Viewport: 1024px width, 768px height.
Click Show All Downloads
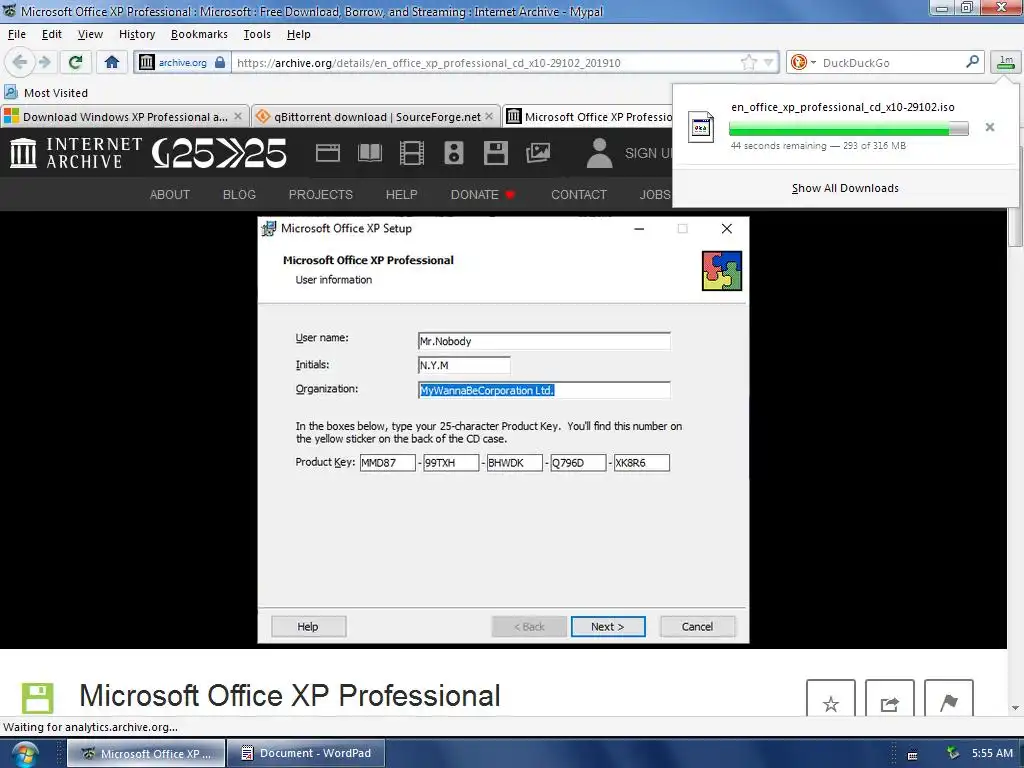(x=845, y=188)
